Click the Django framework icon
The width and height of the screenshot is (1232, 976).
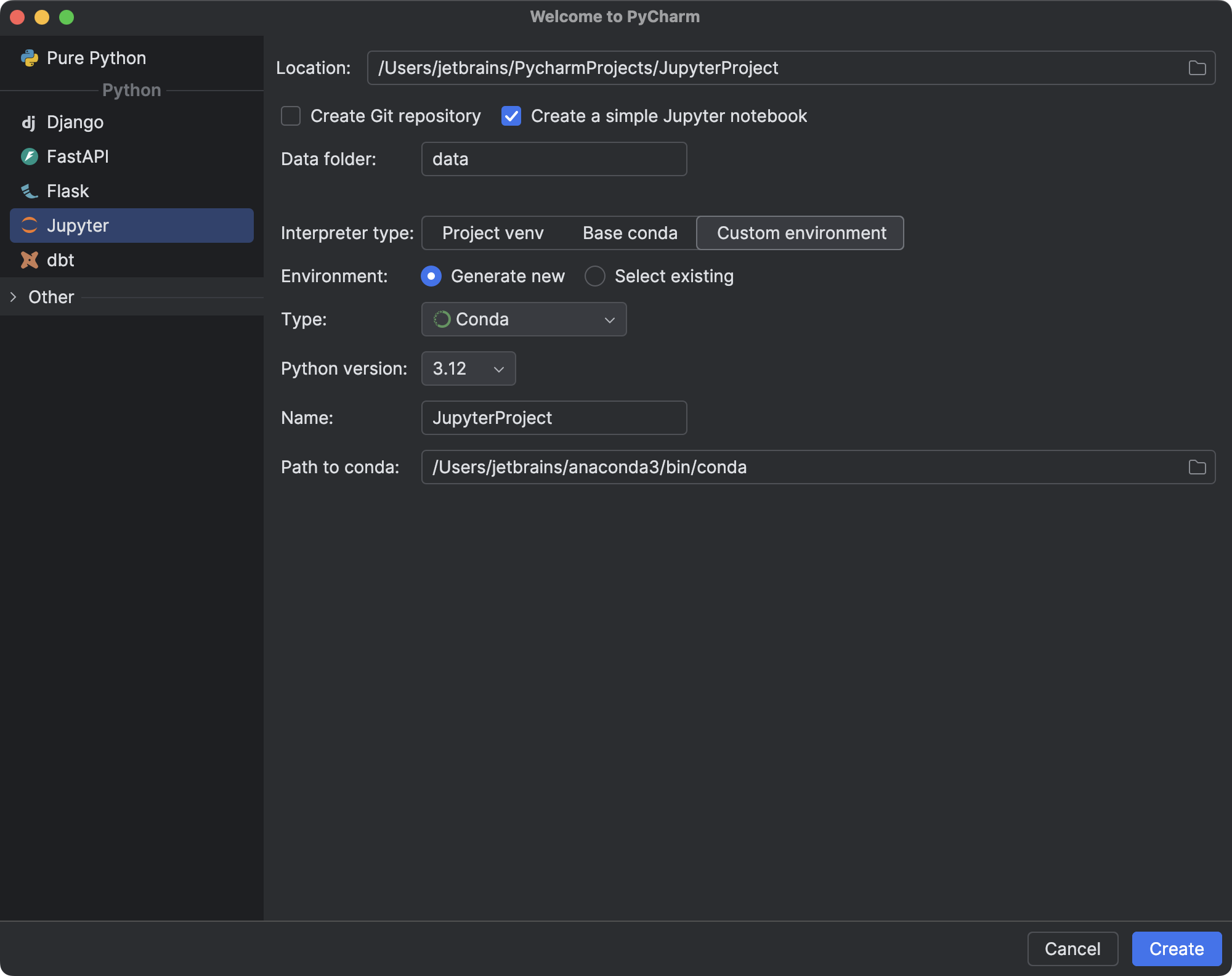pyautogui.click(x=29, y=122)
